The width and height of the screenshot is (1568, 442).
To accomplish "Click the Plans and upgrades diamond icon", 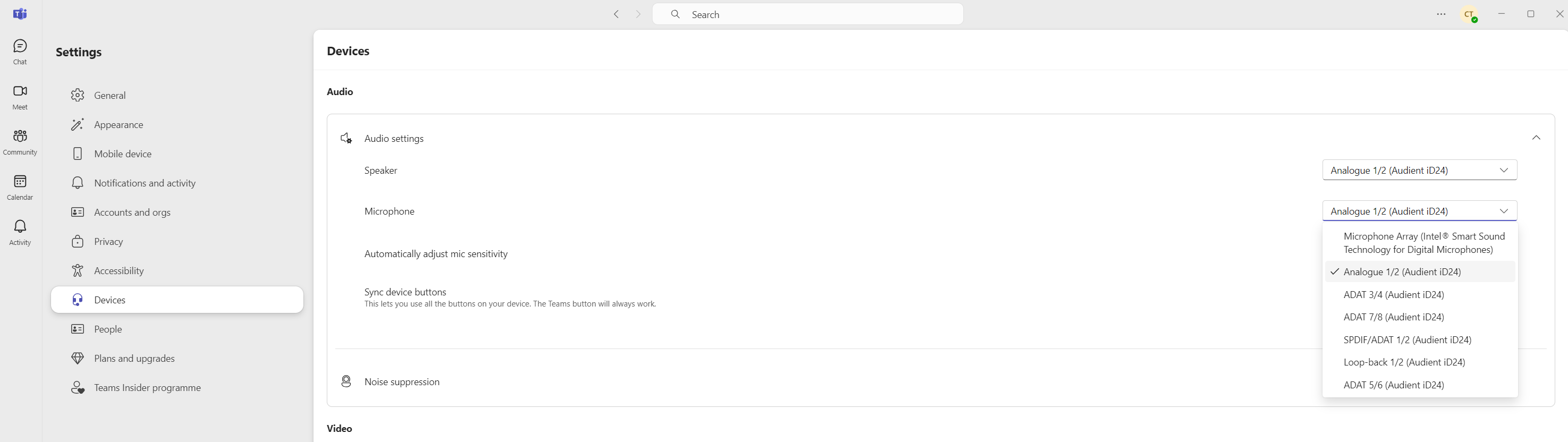I will click(77, 358).
